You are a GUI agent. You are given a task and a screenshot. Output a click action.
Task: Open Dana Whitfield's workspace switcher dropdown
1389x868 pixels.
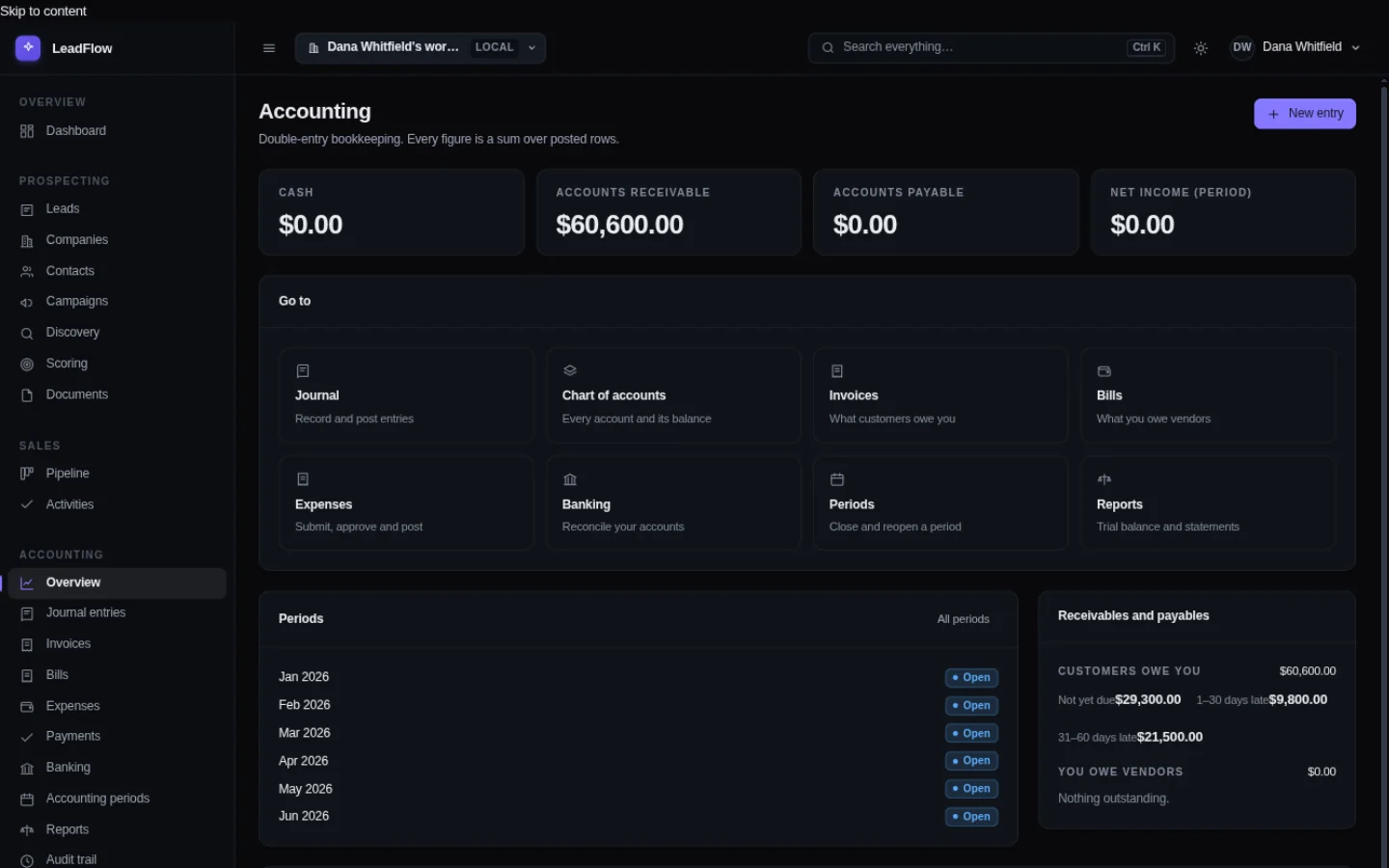(421, 48)
